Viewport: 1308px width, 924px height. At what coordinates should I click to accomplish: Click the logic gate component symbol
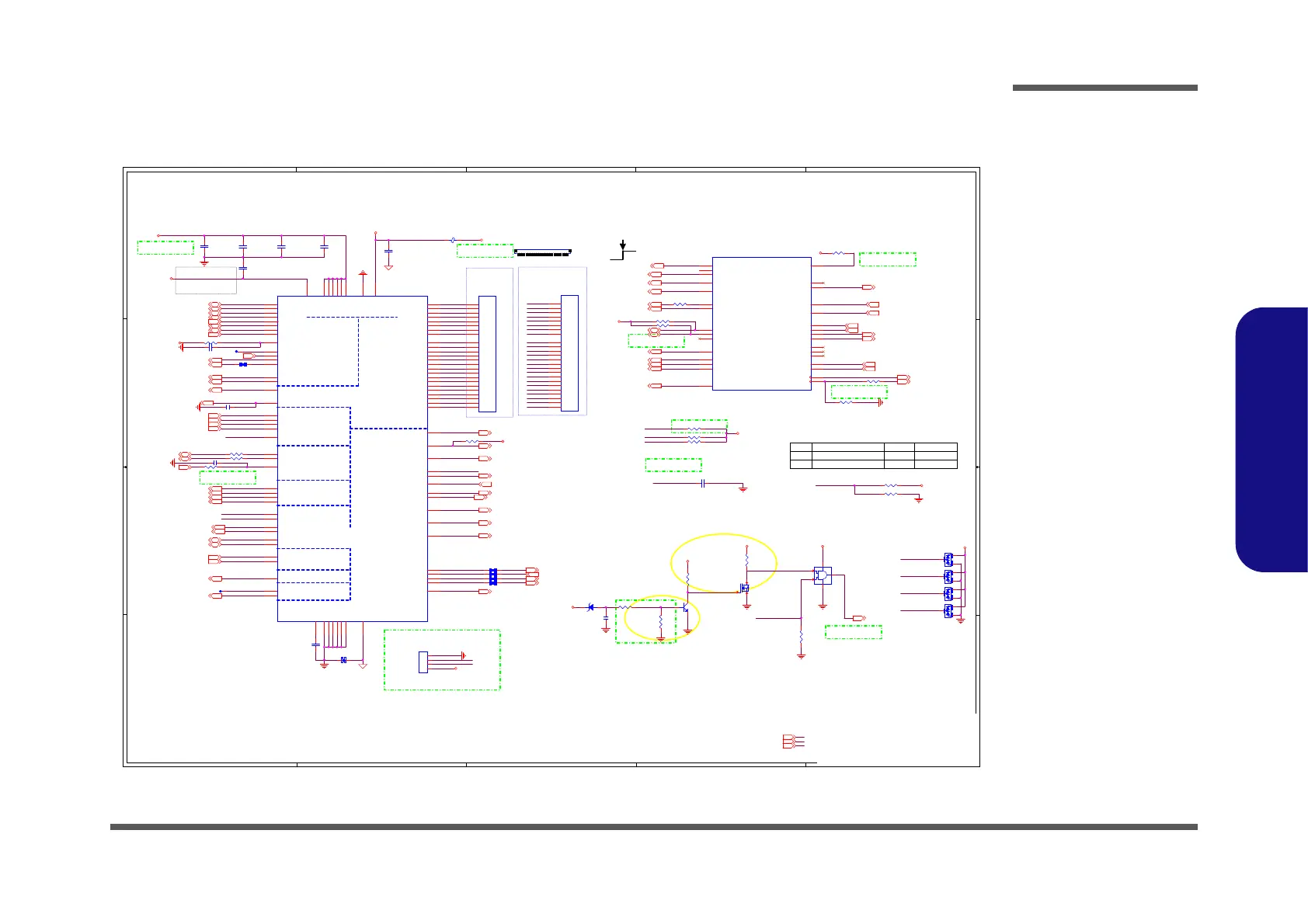823,575
